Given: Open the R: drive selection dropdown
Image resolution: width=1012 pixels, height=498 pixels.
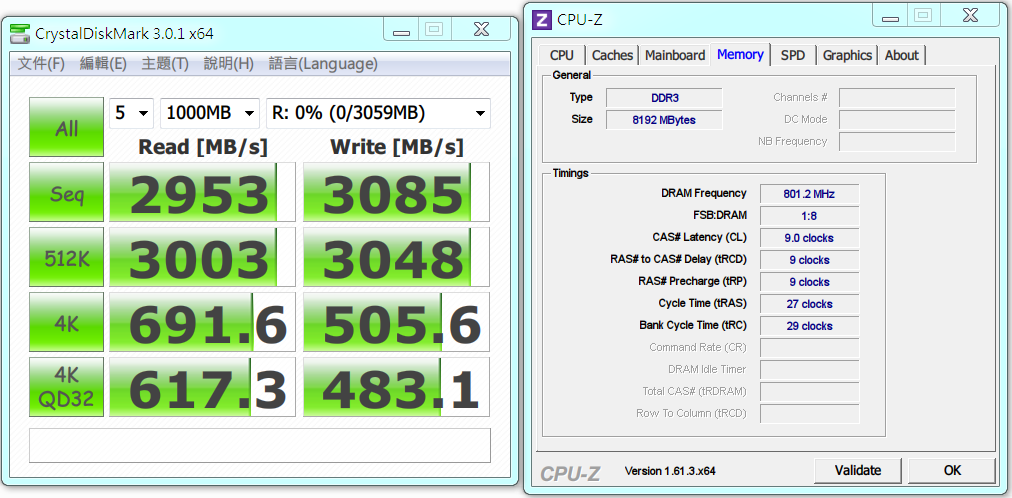Looking at the screenshot, I should [x=378, y=114].
